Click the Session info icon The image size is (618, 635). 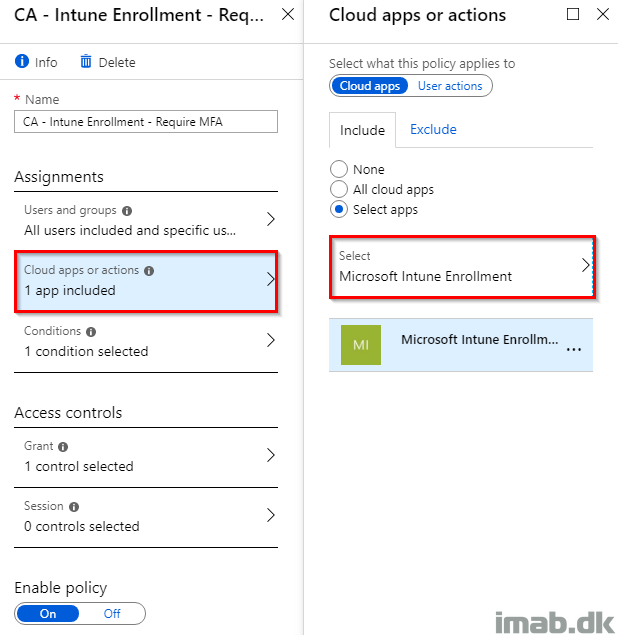[74, 507]
